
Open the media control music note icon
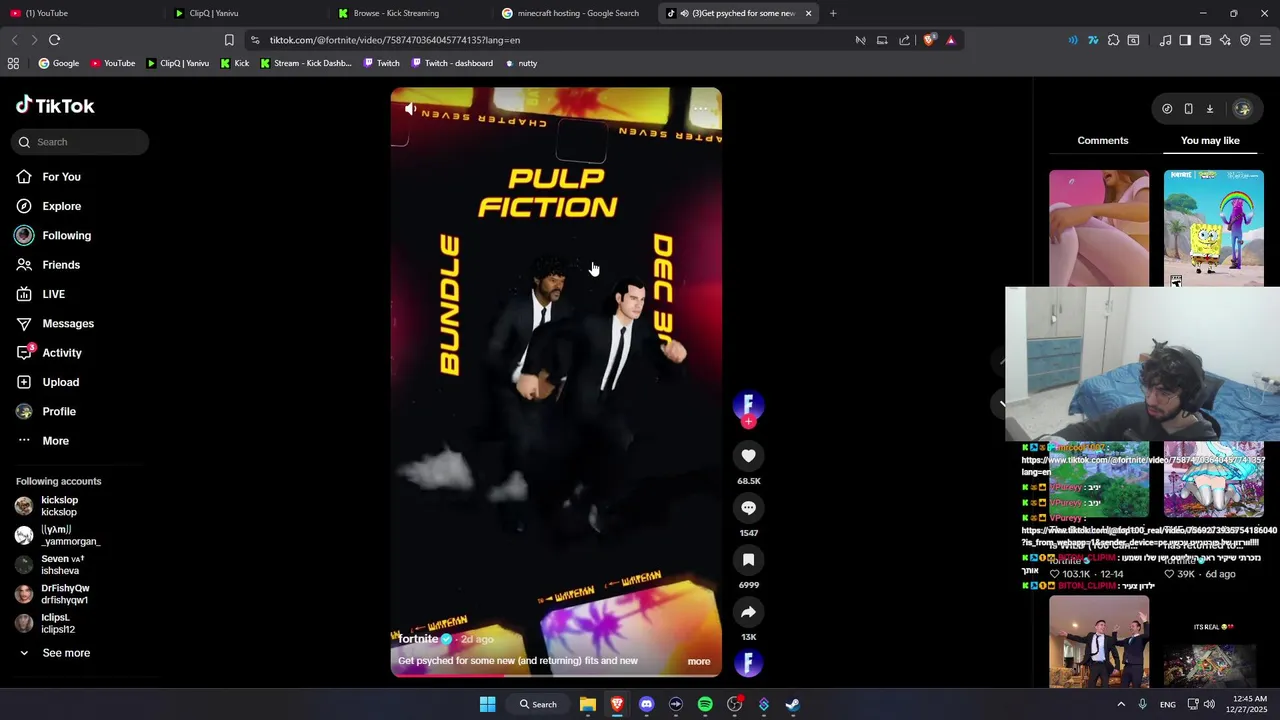click(1165, 40)
